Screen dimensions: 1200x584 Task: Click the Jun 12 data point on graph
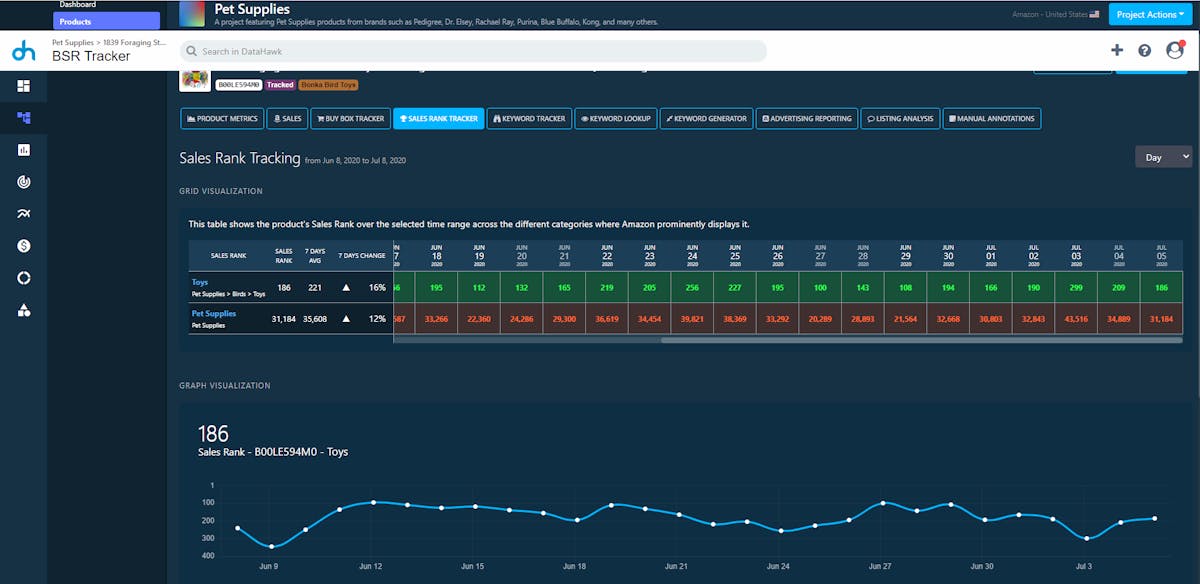point(373,502)
